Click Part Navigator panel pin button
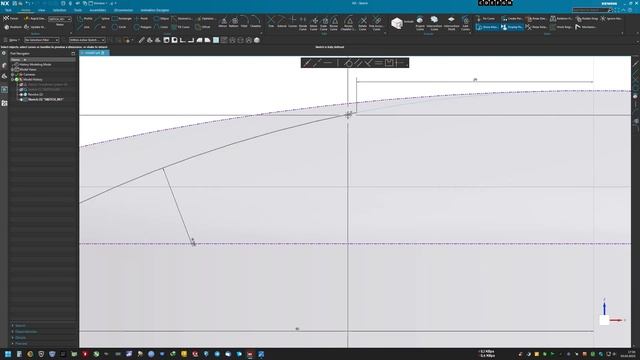 coord(73,53)
